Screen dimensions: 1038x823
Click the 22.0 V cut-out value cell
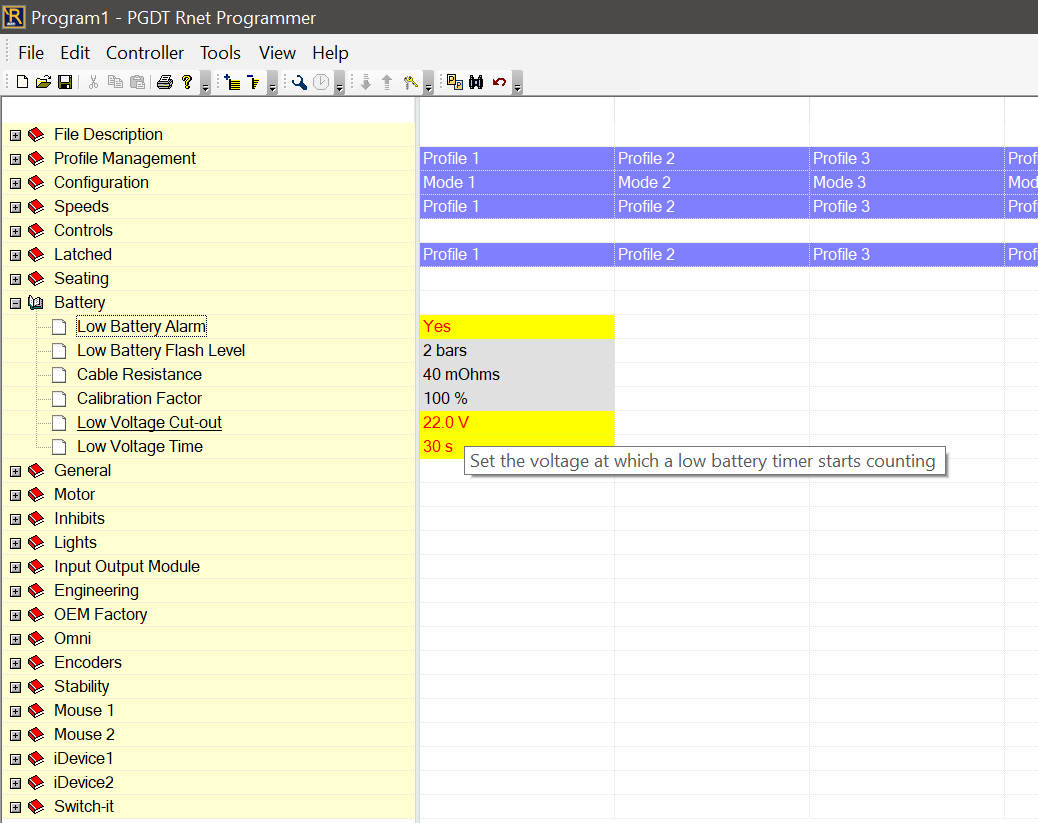pos(516,423)
